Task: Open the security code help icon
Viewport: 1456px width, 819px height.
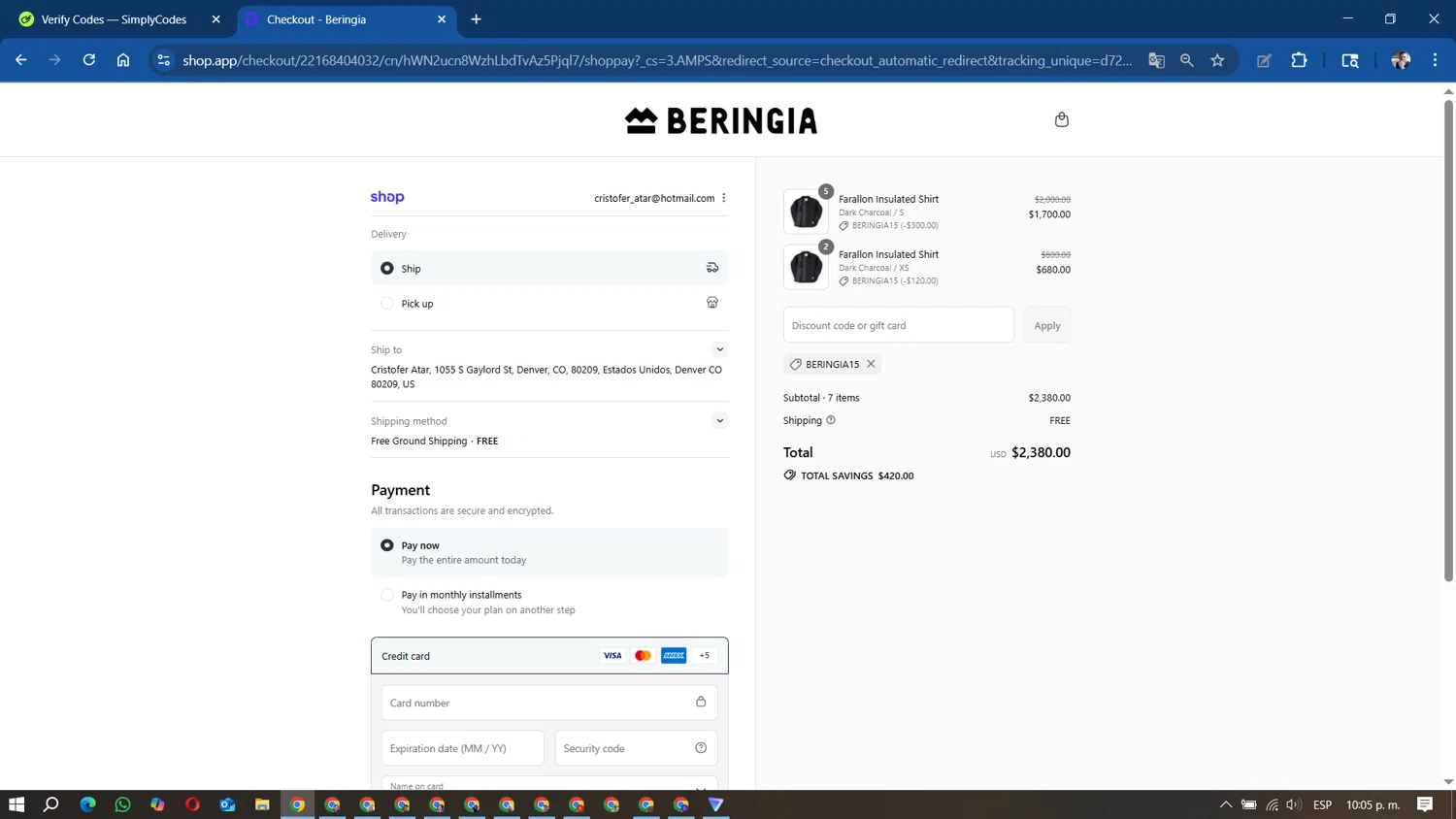Action: coord(701,748)
